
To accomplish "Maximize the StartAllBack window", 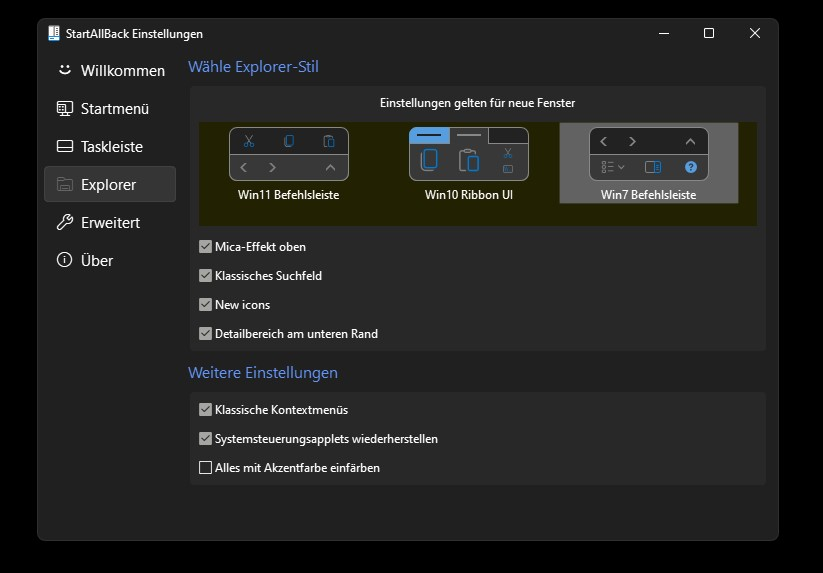I will (709, 33).
